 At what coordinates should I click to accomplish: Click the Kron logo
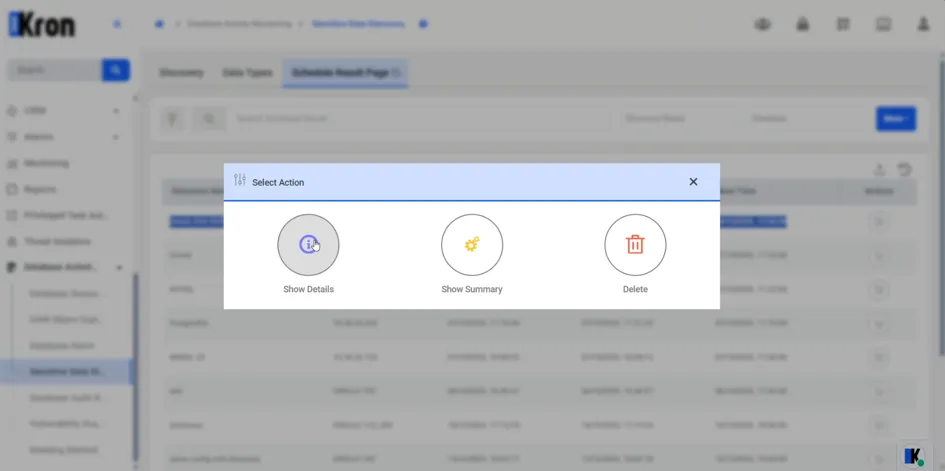point(42,25)
